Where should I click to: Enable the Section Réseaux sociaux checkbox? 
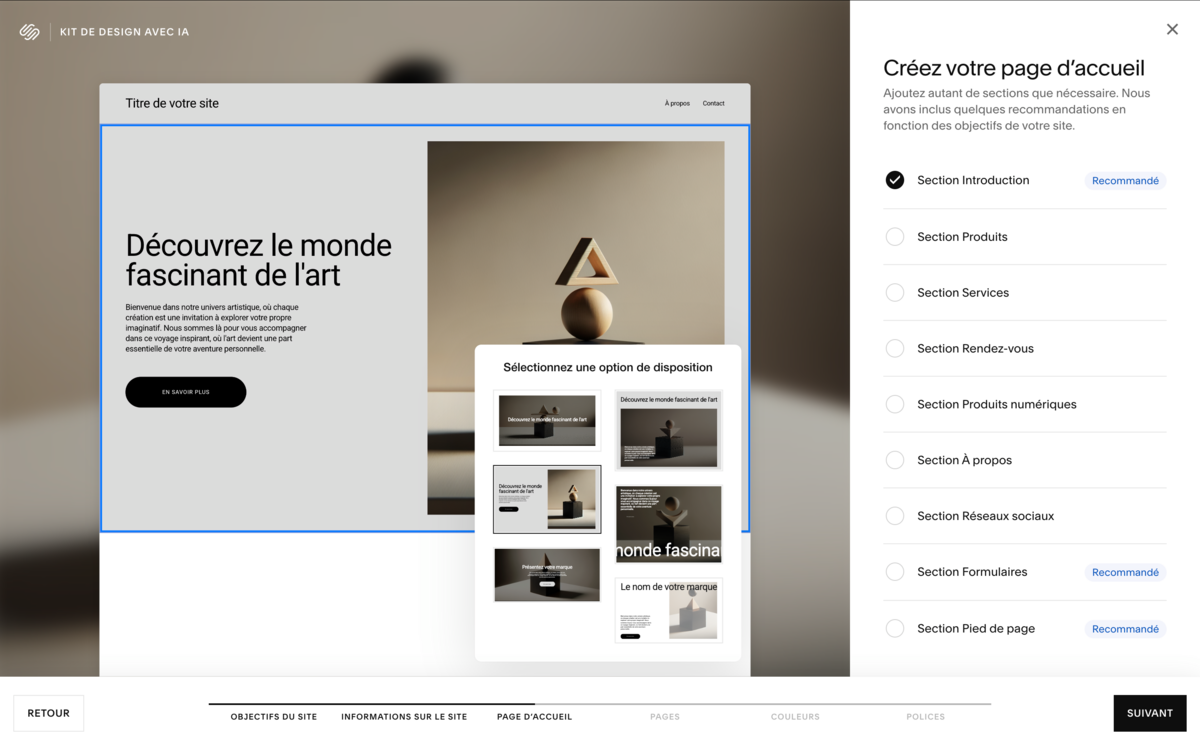tap(895, 516)
